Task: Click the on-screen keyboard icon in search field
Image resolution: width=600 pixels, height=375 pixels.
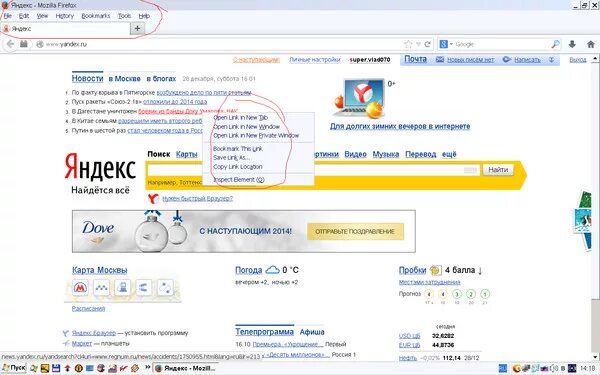Action: [470, 170]
